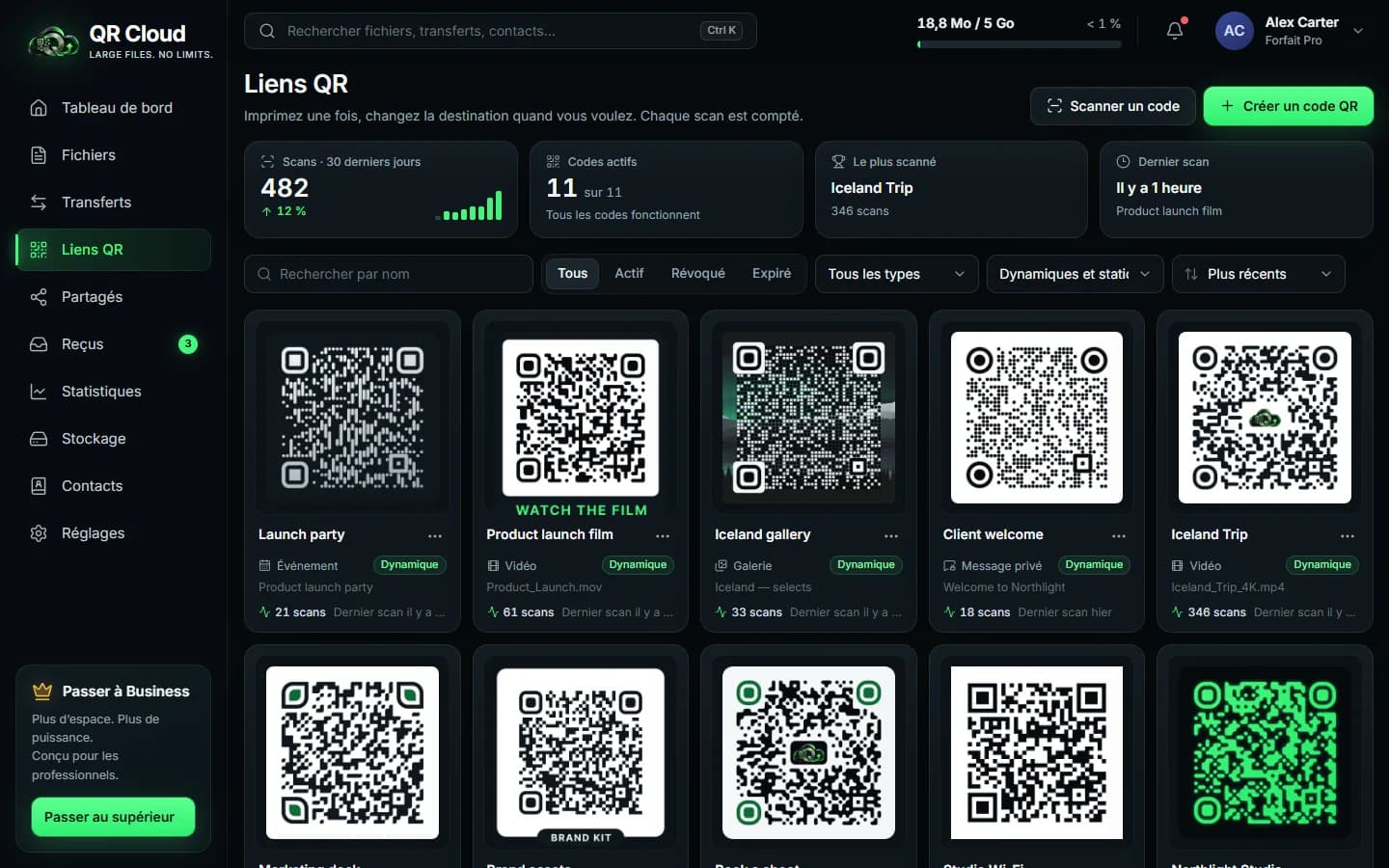Open more options for Iceland gallery
This screenshot has height=868, width=1389.
(891, 535)
